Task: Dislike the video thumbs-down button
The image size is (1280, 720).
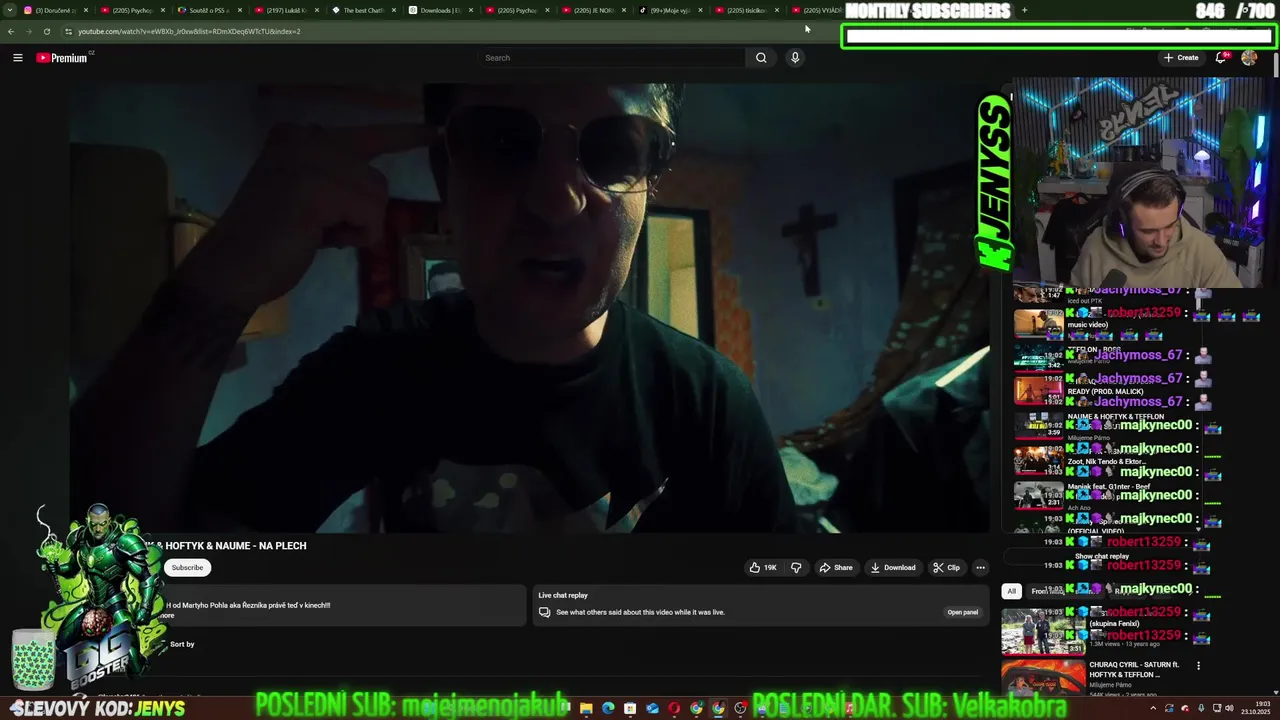Action: coord(796,568)
